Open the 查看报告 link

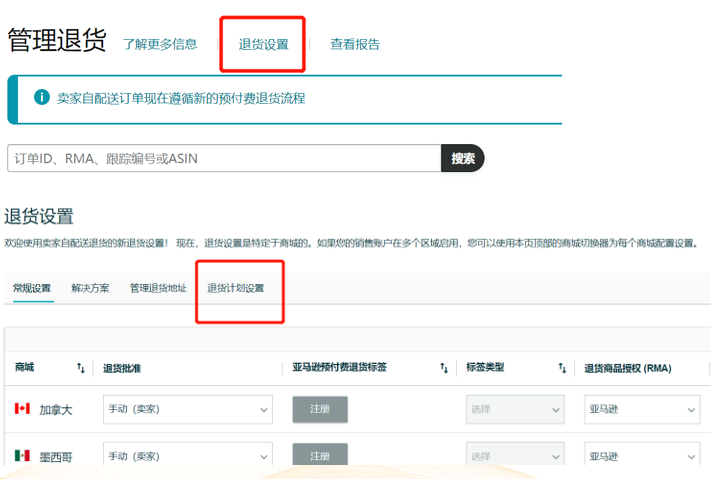355,44
